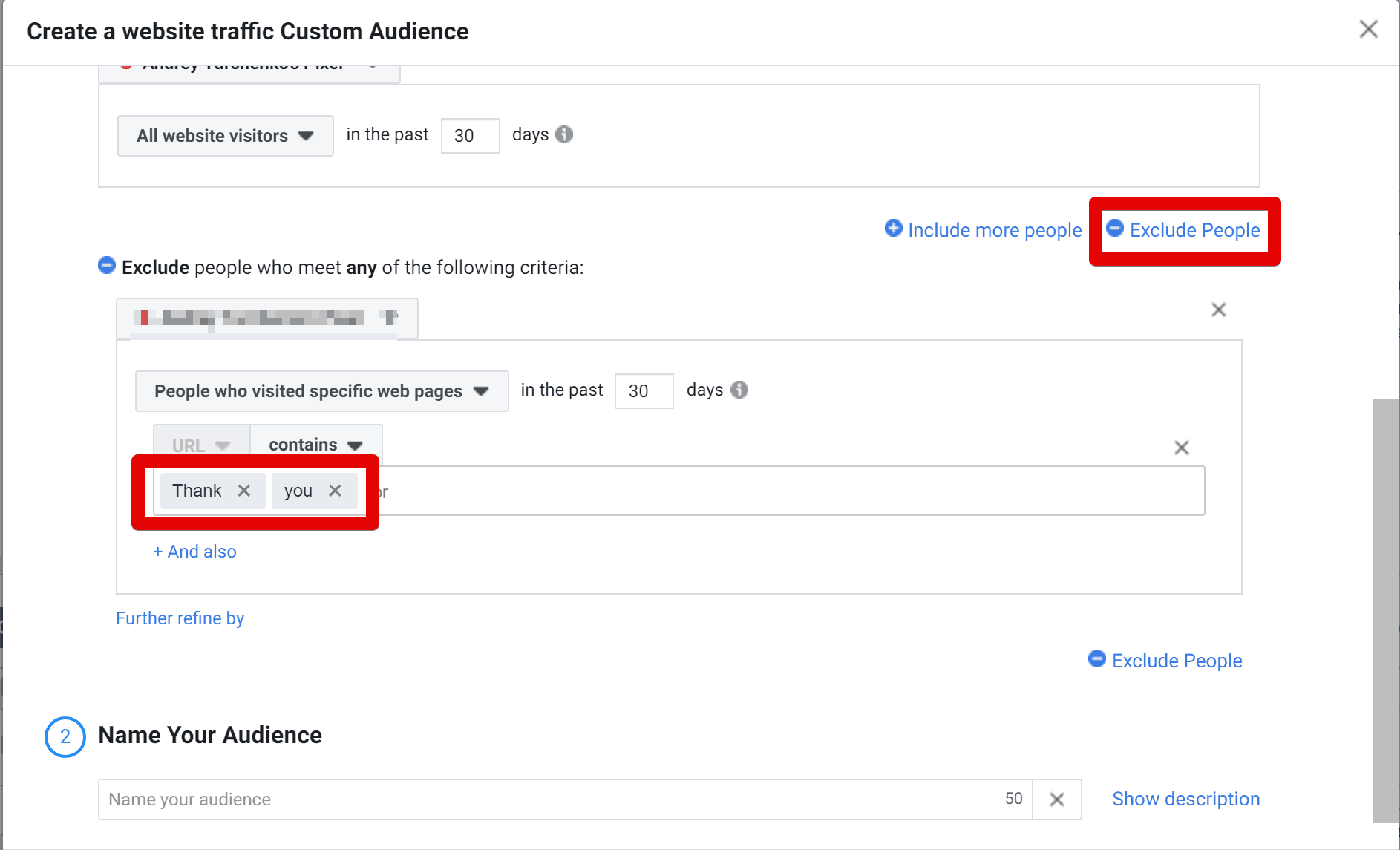1400x850 pixels.
Task: Click info icon next to first days field
Action: [x=564, y=134]
